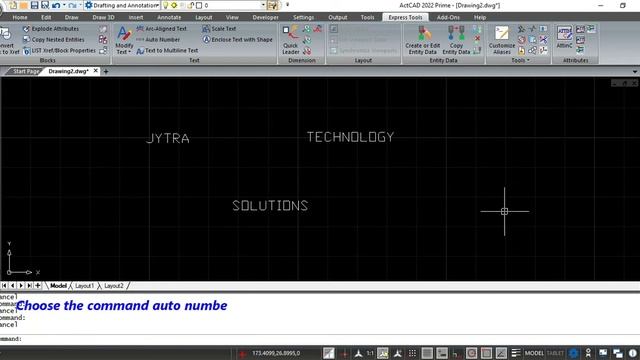Select the TECHNOLOGY text entity
This screenshot has width=640, height=360.
[x=350, y=137]
